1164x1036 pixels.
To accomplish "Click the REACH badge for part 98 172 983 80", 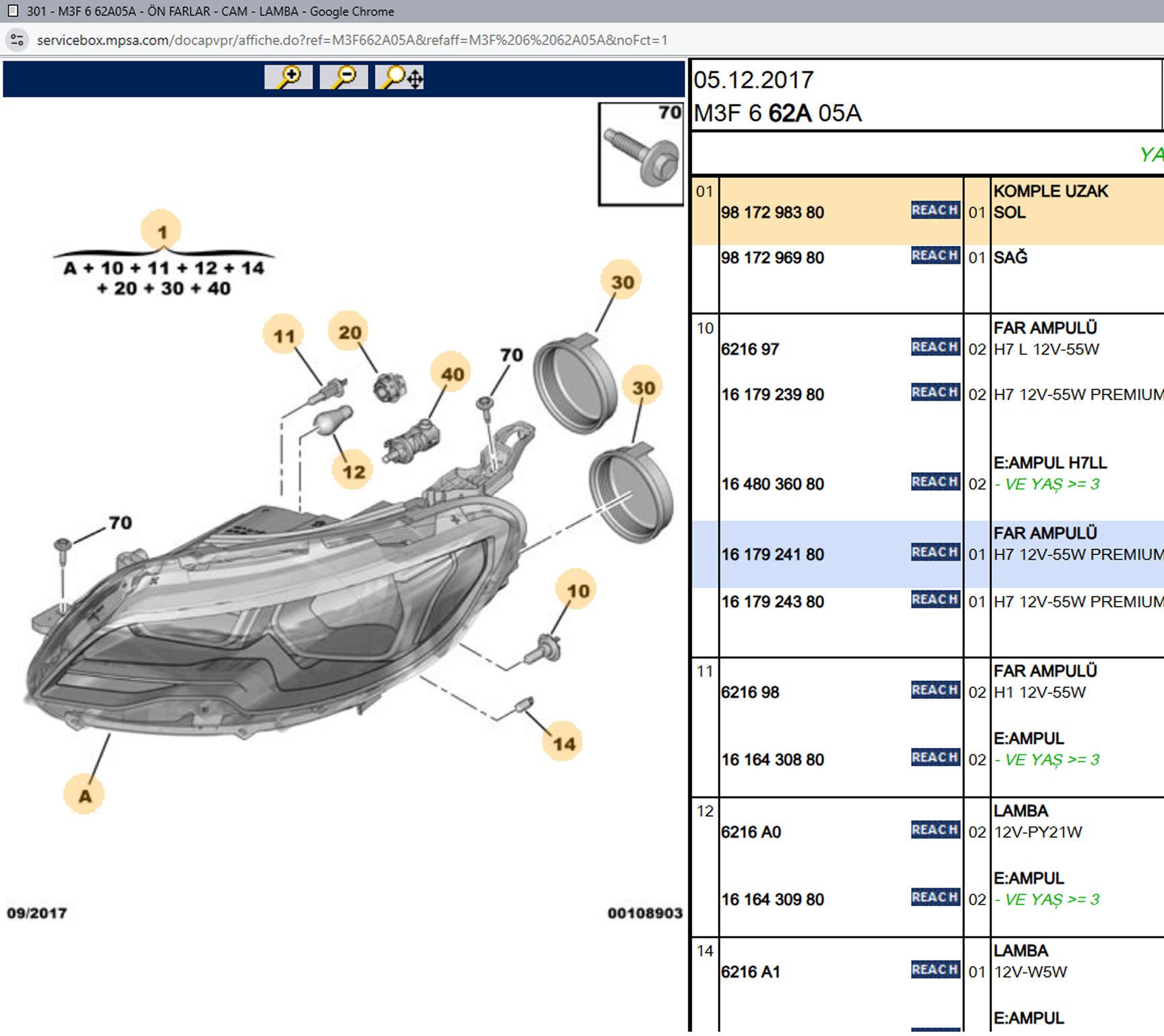I will 935,210.
